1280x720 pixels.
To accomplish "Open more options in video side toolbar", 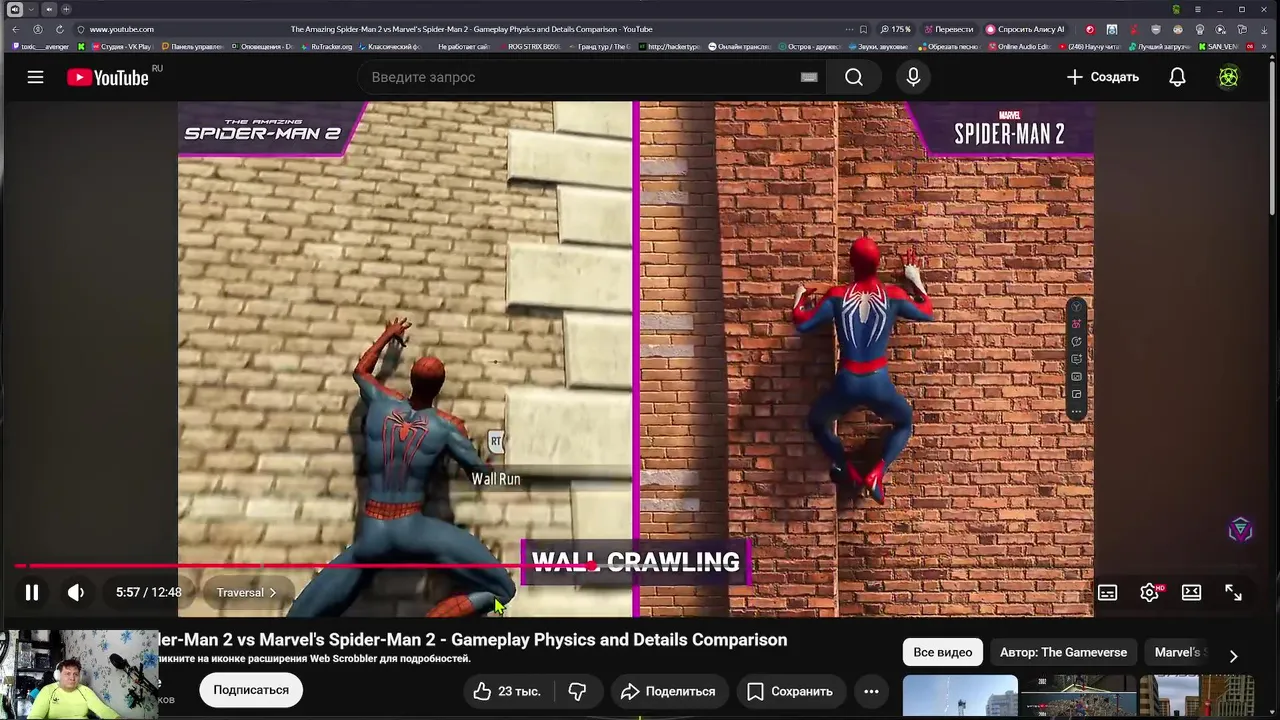I will [1076, 412].
